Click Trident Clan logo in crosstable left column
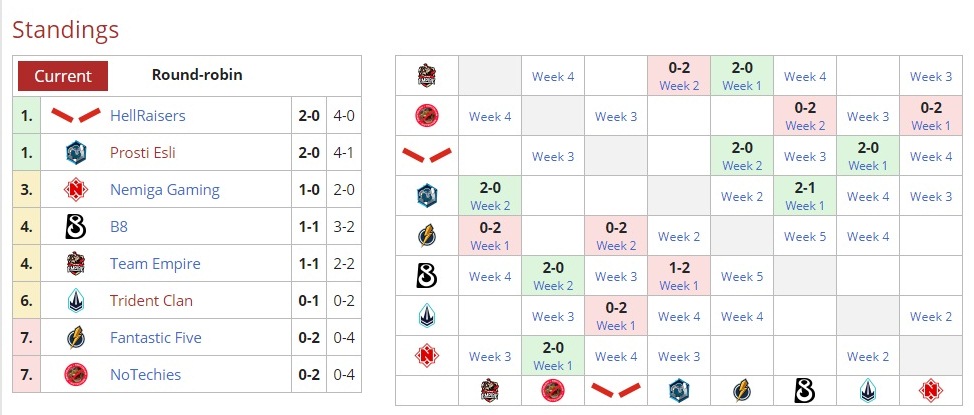974x415 pixels. (427, 316)
